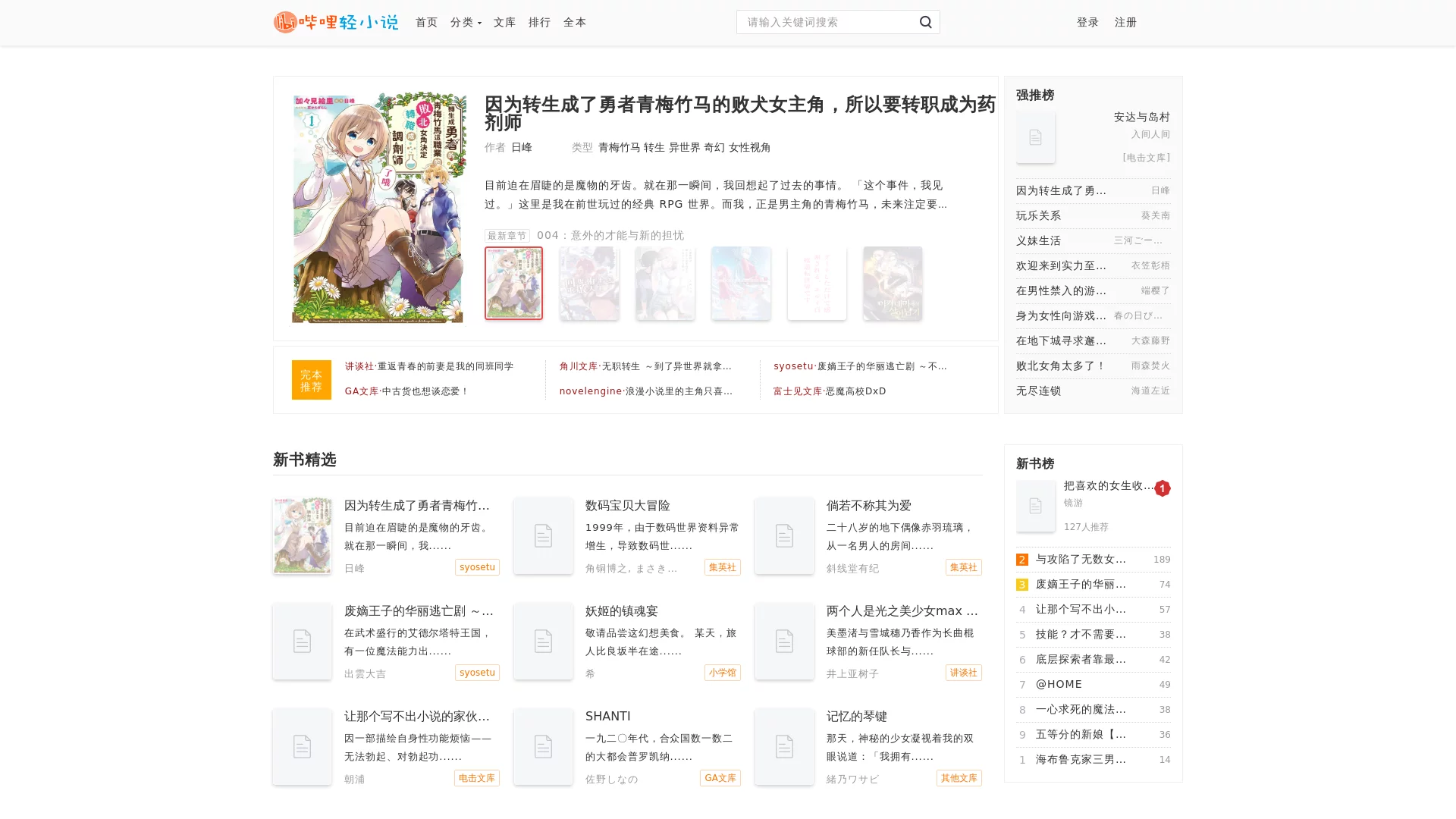Click the 注册 register link

coord(1125,22)
